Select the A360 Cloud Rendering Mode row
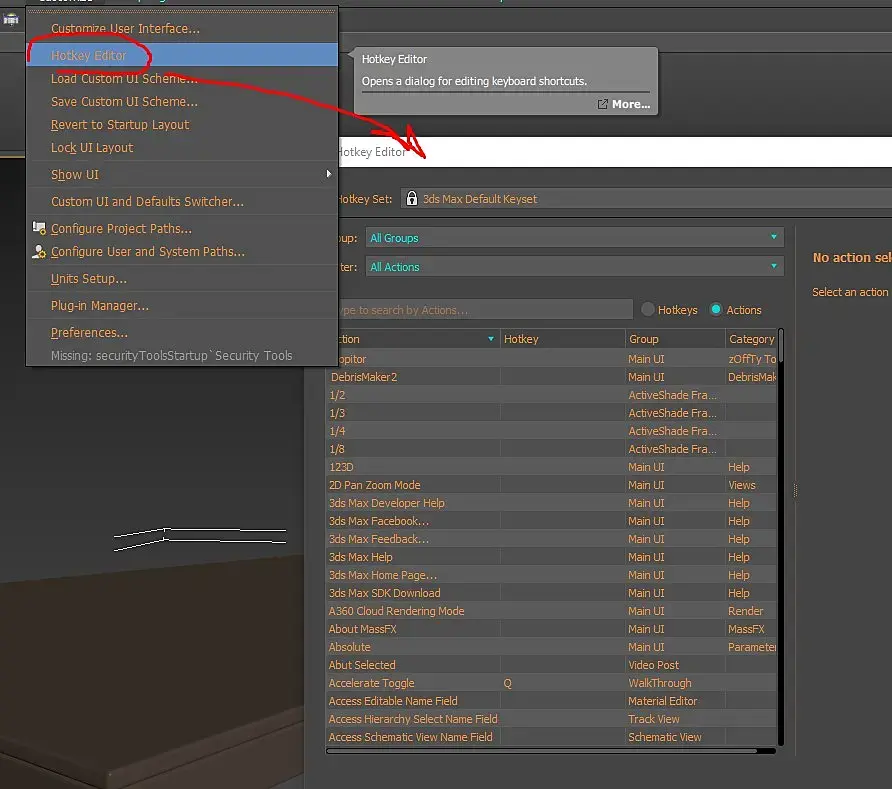The width and height of the screenshot is (892, 789). tap(551, 611)
